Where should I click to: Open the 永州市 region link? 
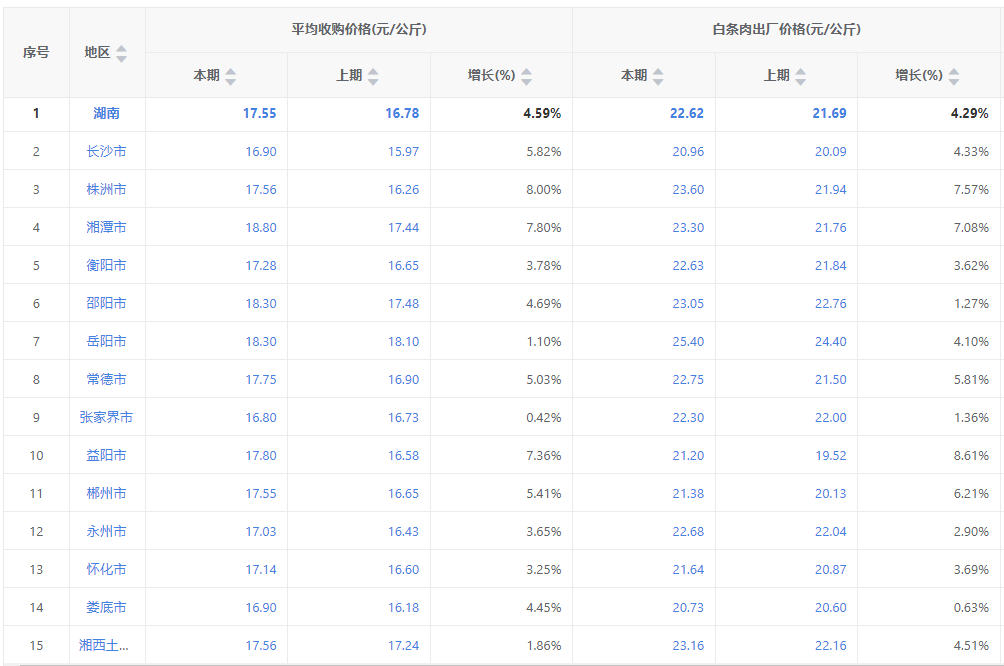[106, 532]
